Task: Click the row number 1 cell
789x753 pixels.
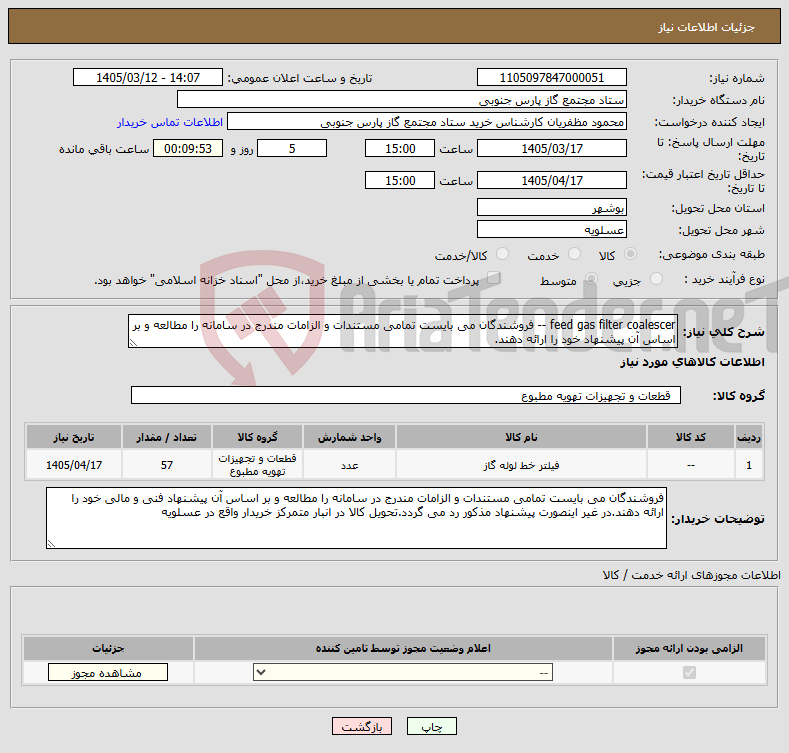Action: click(x=749, y=465)
